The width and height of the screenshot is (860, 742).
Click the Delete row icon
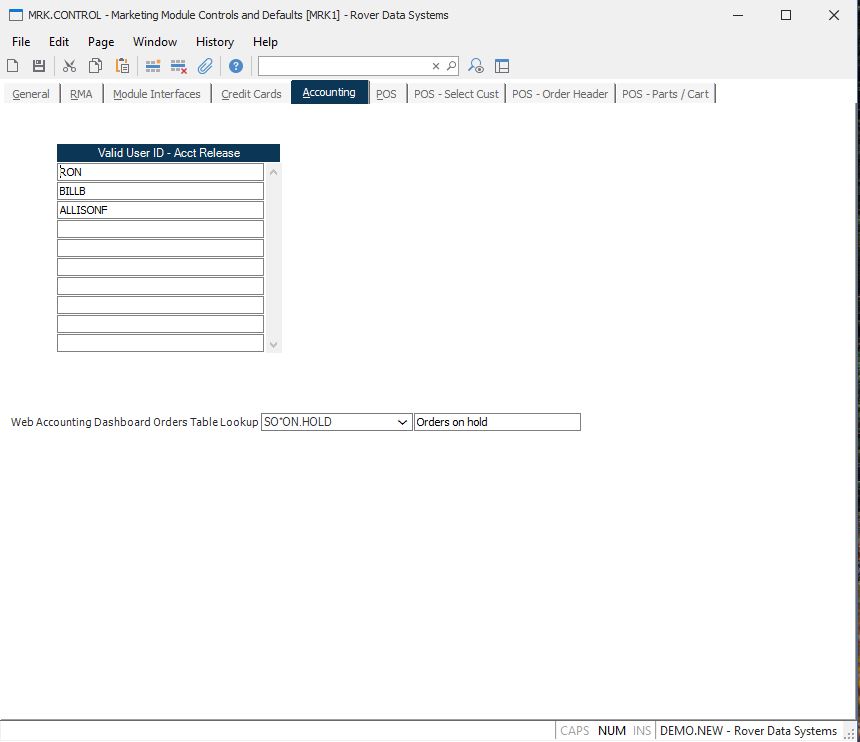click(179, 66)
